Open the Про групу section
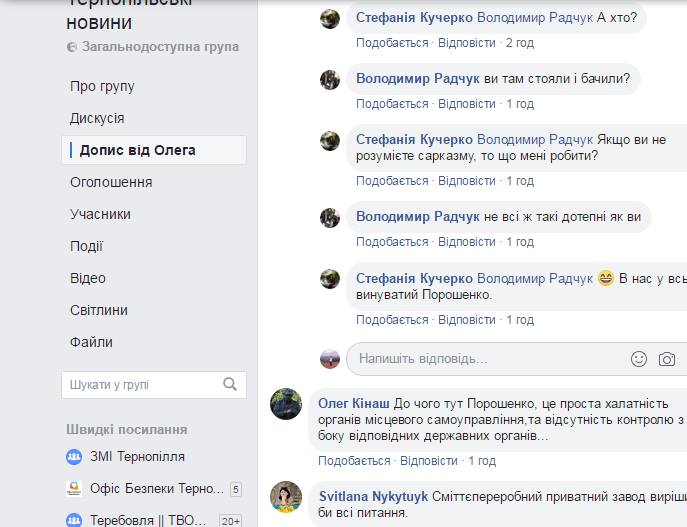 (102, 86)
